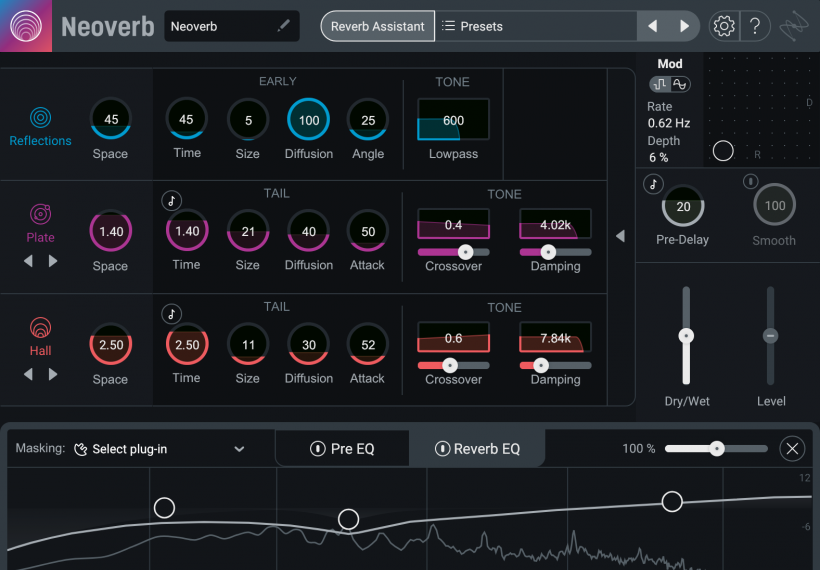Click the Neoverb logo icon

[x=26, y=26]
